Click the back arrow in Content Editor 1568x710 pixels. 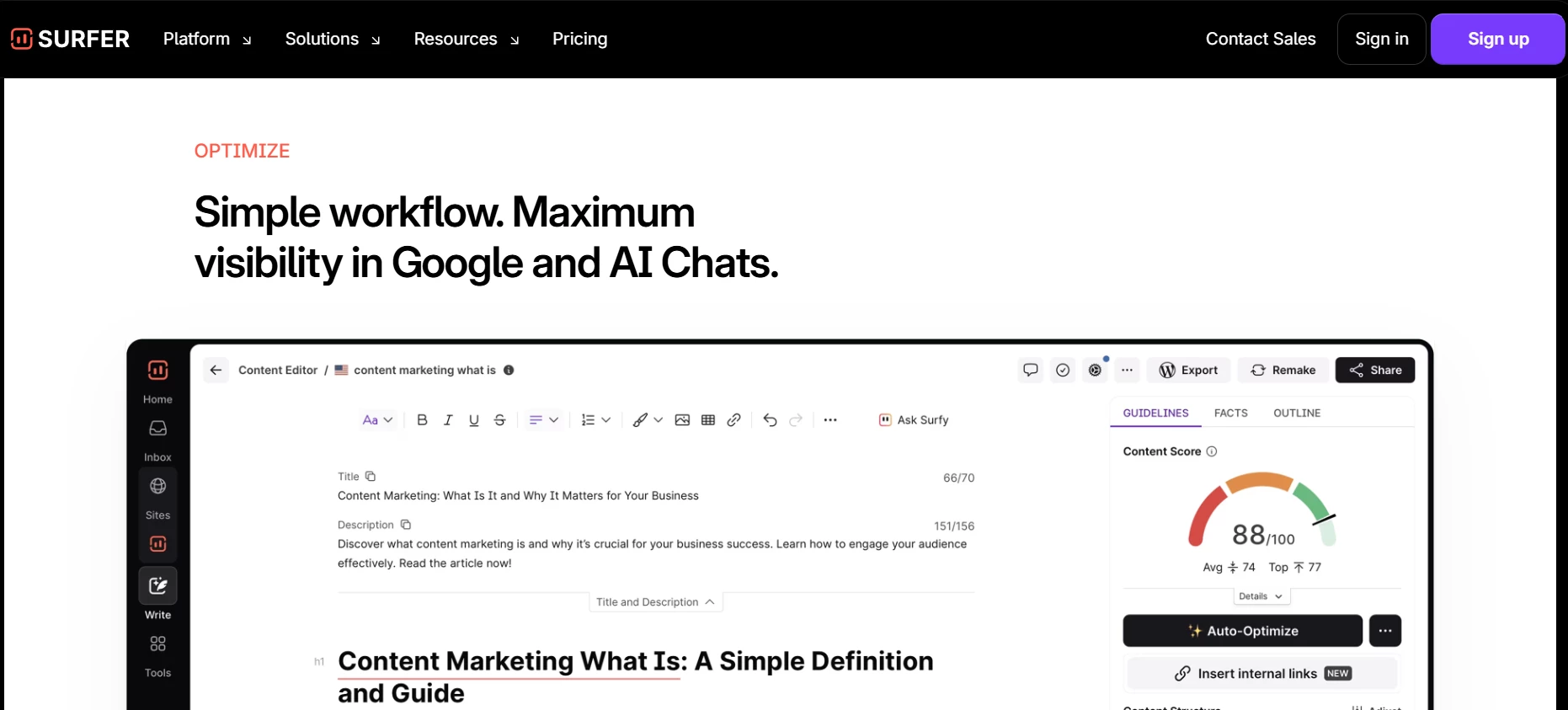coord(216,370)
